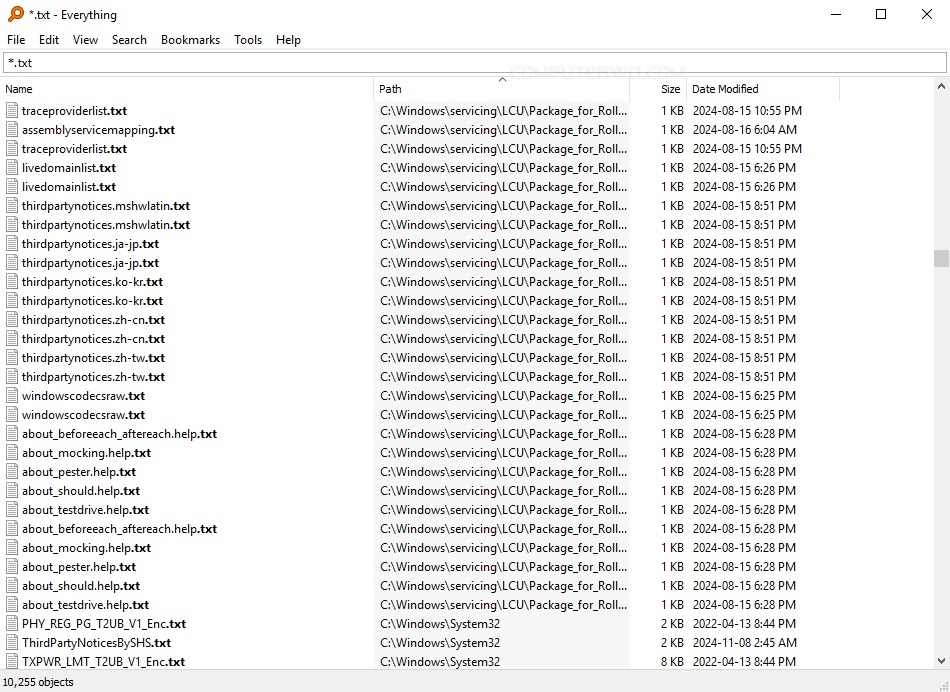Select the TXPWR_LMT_T2UB_V1_Enc.txt file name

tap(103, 662)
